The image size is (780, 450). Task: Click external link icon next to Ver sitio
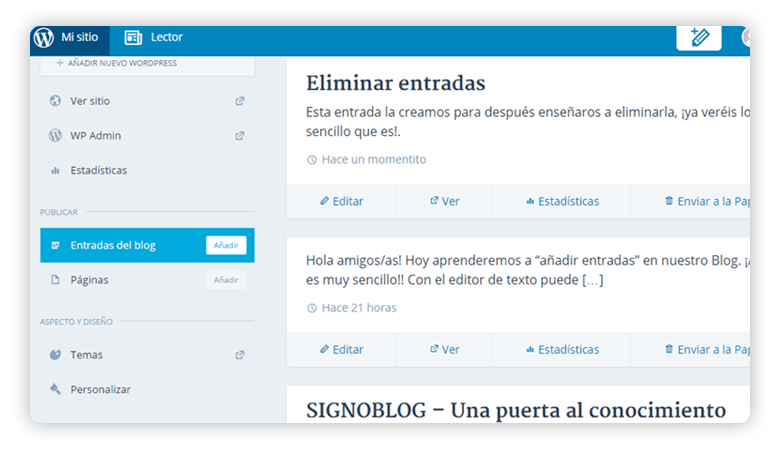pyautogui.click(x=240, y=101)
